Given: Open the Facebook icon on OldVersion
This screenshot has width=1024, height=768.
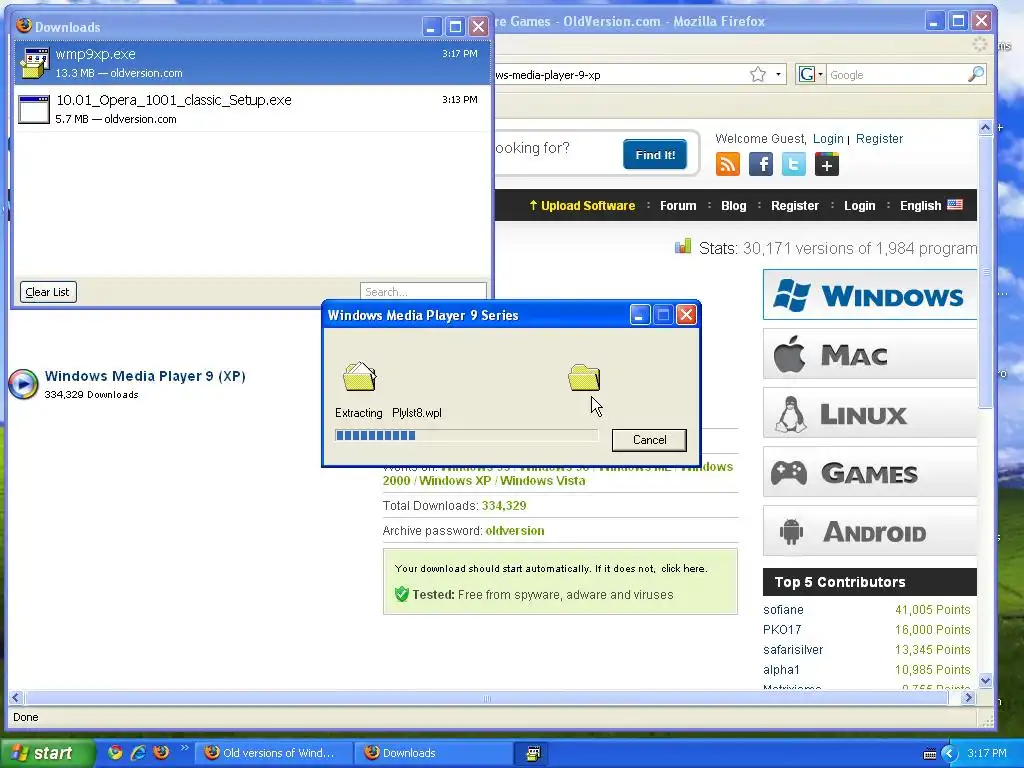Looking at the screenshot, I should [x=761, y=164].
